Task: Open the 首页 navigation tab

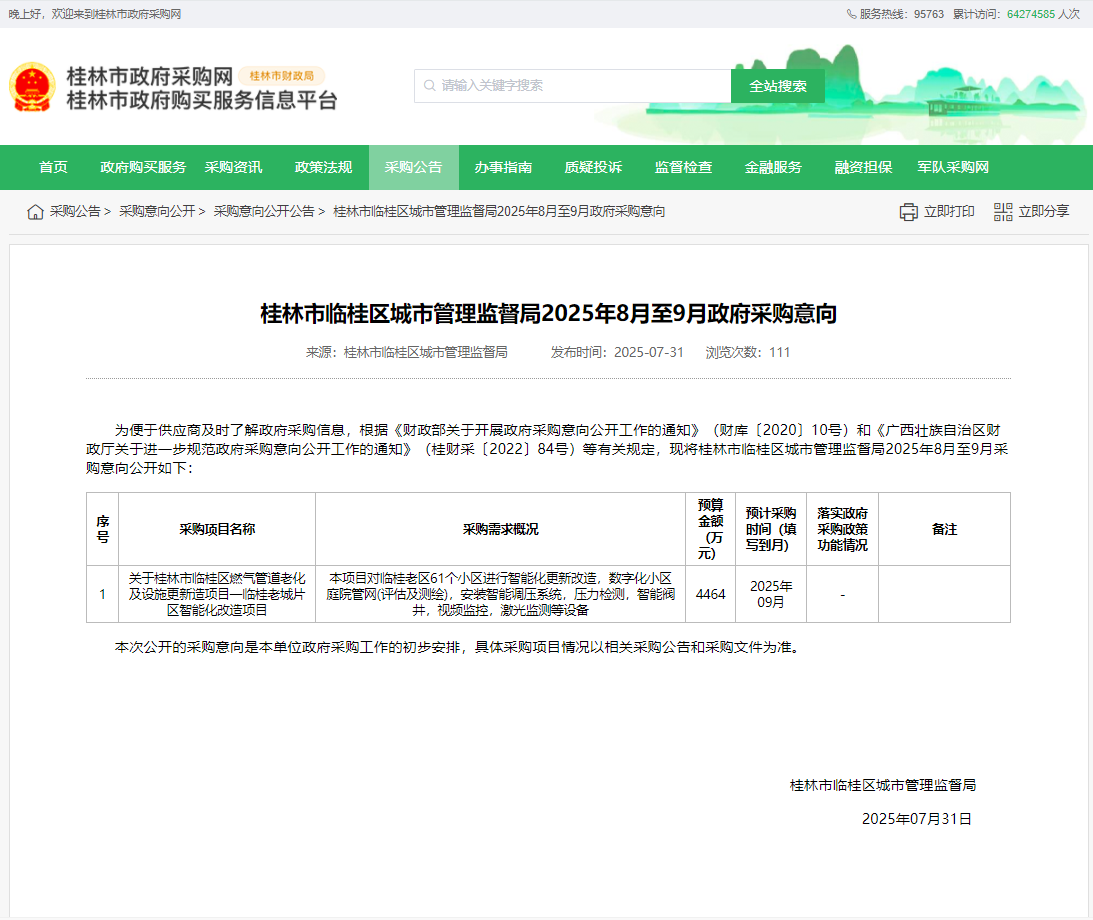Action: pos(54,167)
